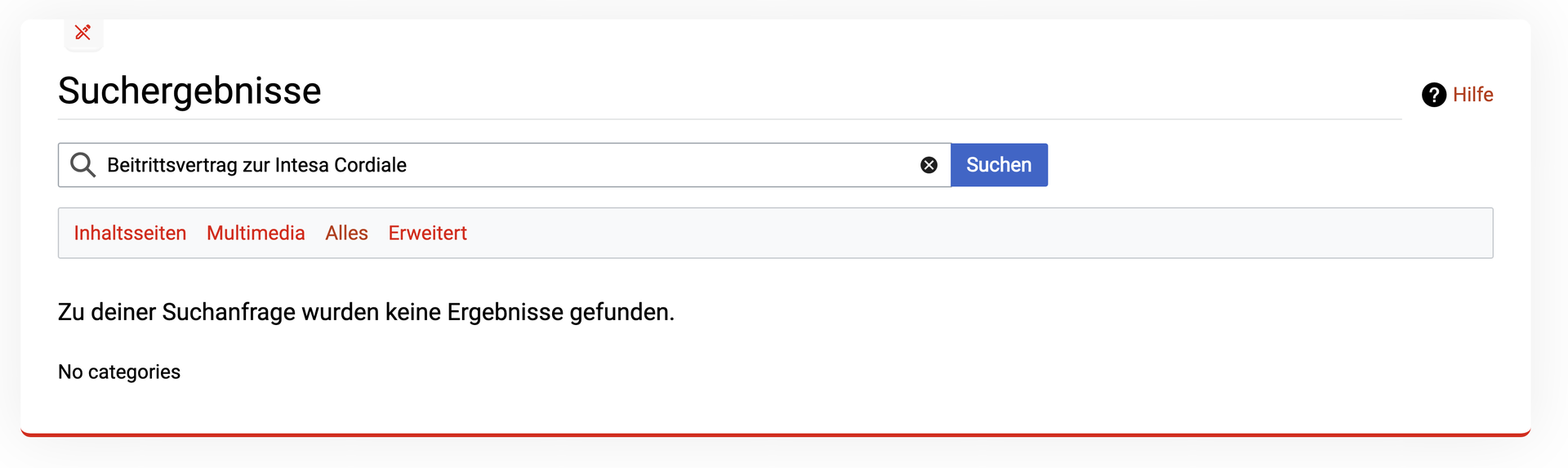Click the red bottom border line

[776, 435]
